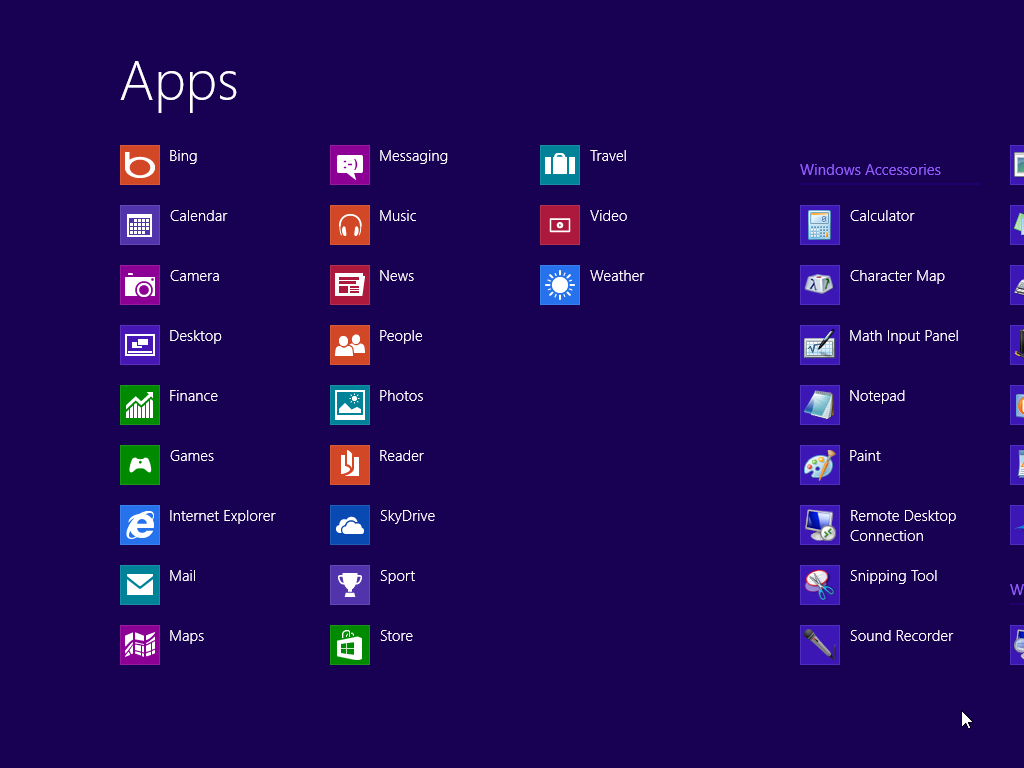
Task: Open the Bing app icon
Action: pyautogui.click(x=140, y=165)
